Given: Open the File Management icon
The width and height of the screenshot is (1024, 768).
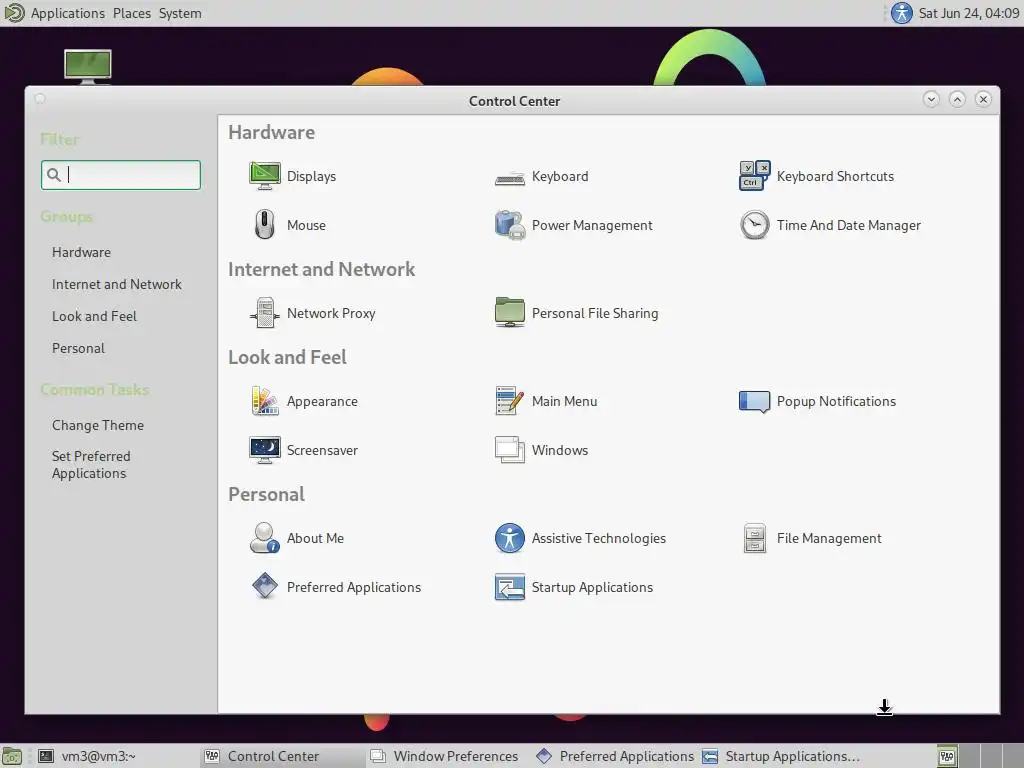Looking at the screenshot, I should pos(754,538).
